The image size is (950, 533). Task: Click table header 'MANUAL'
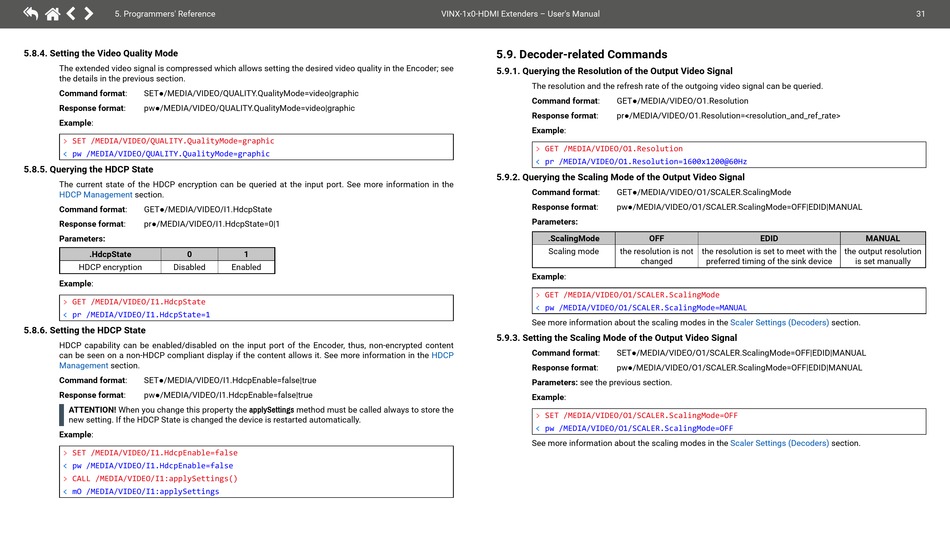883,239
